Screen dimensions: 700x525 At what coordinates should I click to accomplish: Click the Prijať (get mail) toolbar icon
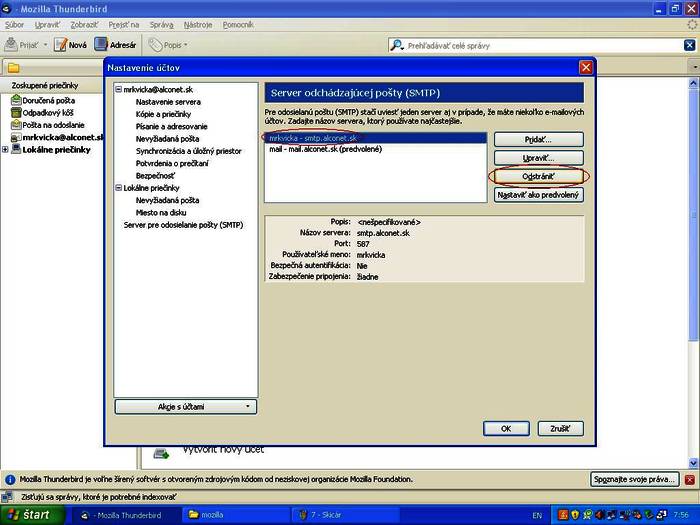(11, 45)
